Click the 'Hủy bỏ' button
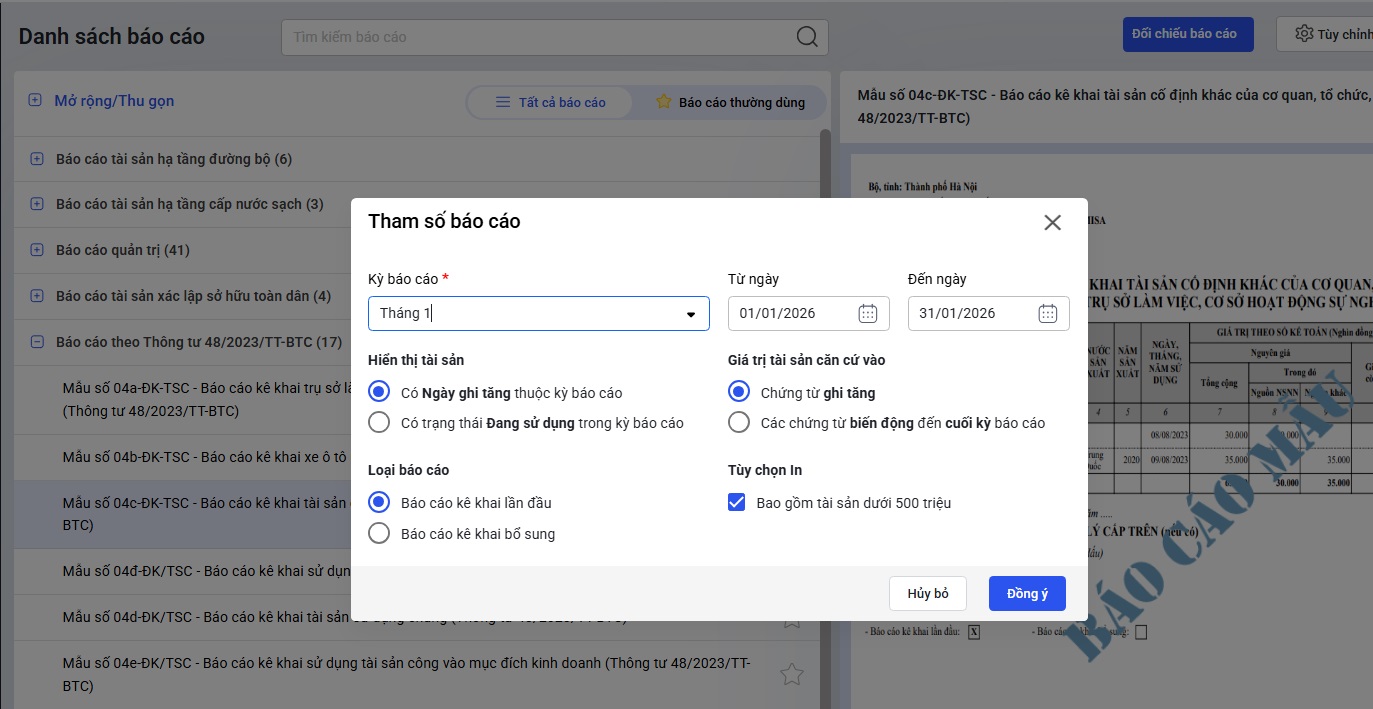This screenshot has width=1373, height=709. tap(928, 594)
